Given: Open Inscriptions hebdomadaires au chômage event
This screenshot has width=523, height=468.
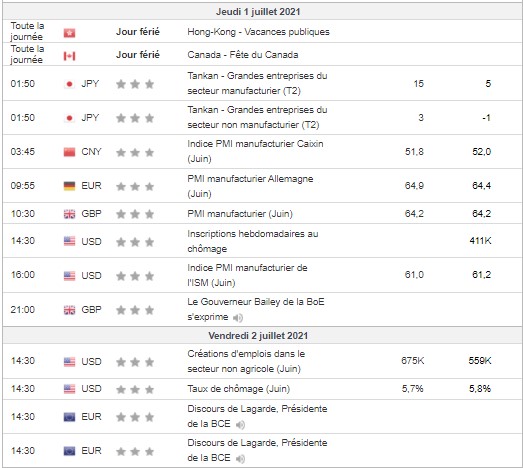Looking at the screenshot, I should pos(252,241).
